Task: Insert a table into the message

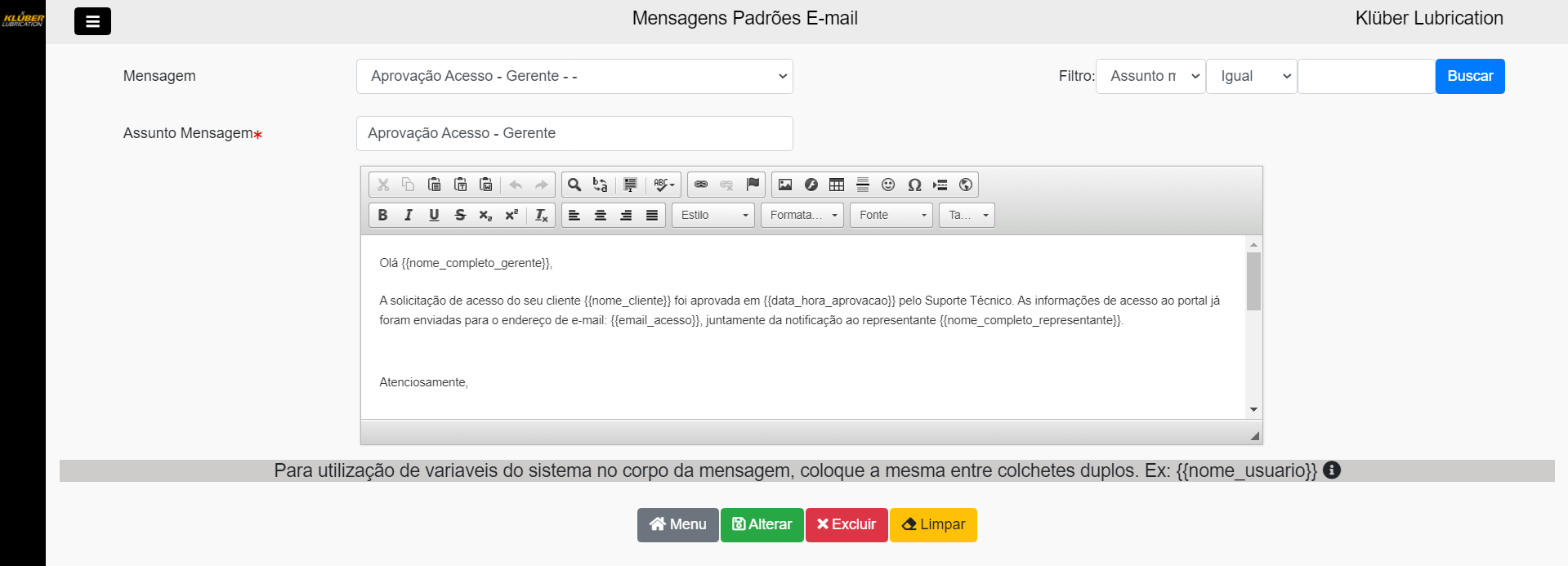Action: 837,185
